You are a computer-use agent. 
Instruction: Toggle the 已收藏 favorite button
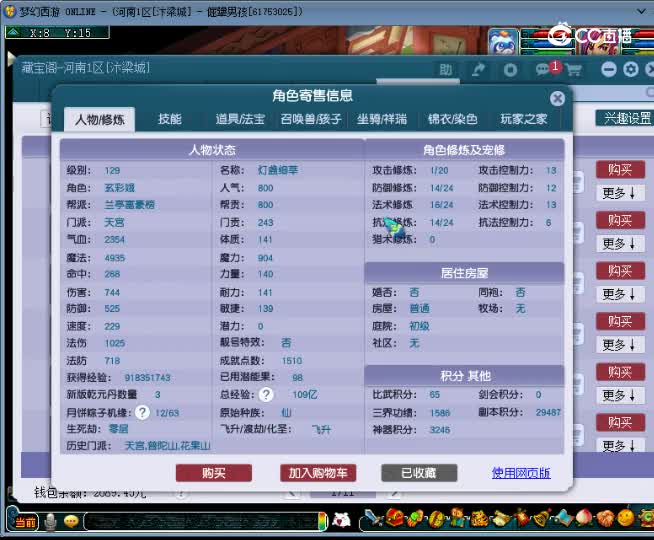click(x=419, y=473)
